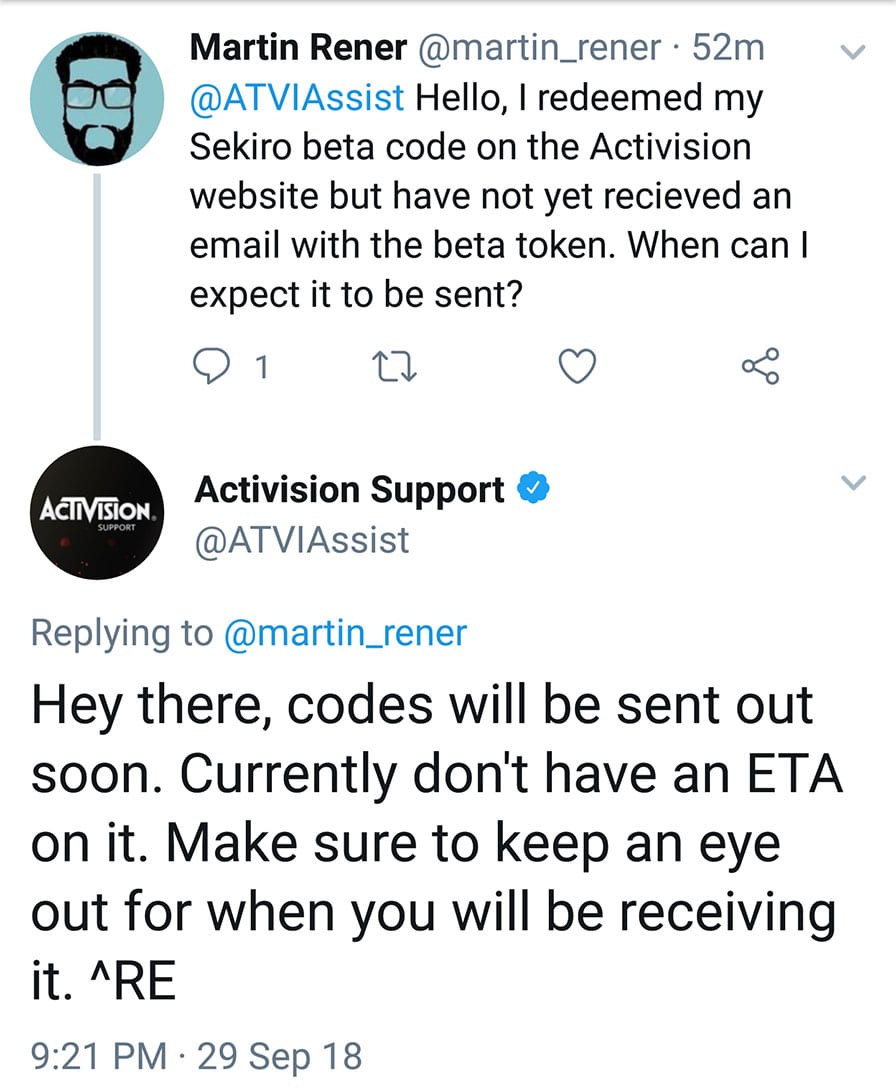Open Activision Support profile picture

point(97,513)
